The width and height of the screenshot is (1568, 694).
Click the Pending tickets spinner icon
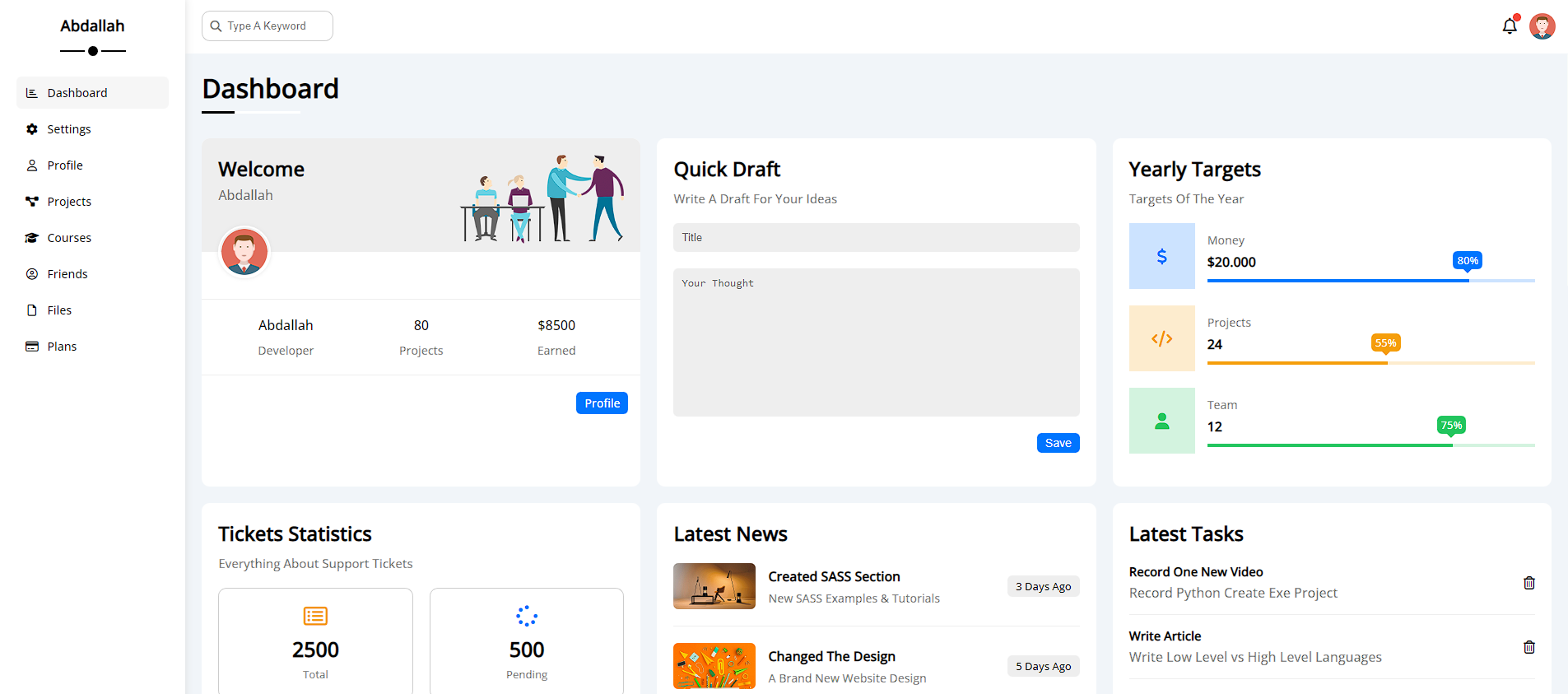[x=527, y=616]
